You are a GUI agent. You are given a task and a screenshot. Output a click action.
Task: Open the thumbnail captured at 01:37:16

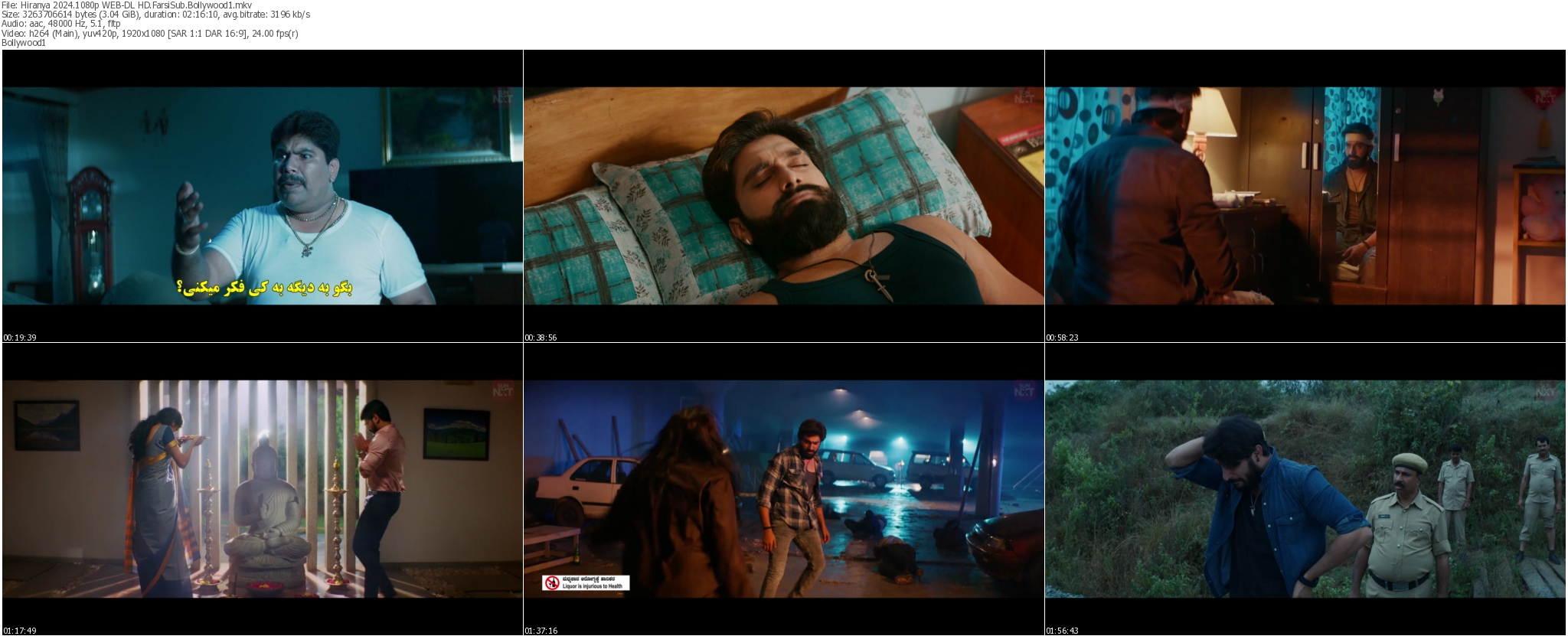pos(784,489)
